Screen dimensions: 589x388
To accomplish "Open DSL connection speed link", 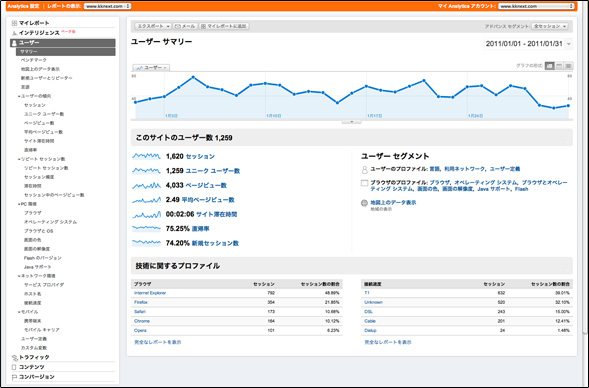I will pyautogui.click(x=369, y=312).
